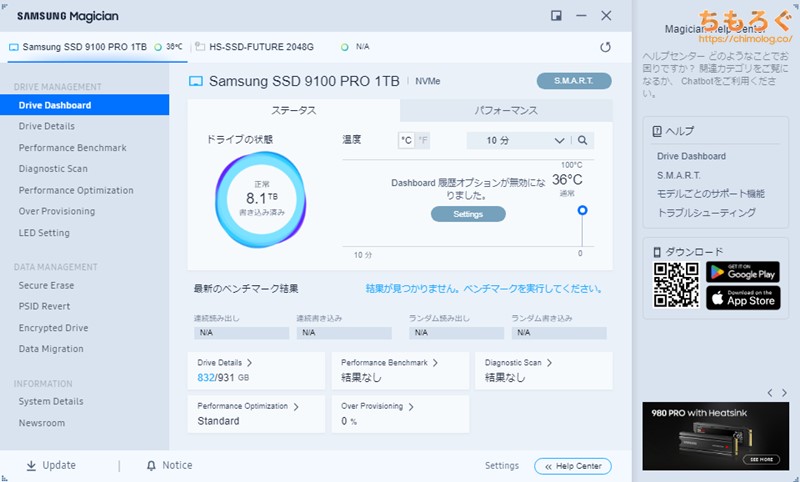
Task: Click the health circle next to N/A
Action: [x=345, y=47]
